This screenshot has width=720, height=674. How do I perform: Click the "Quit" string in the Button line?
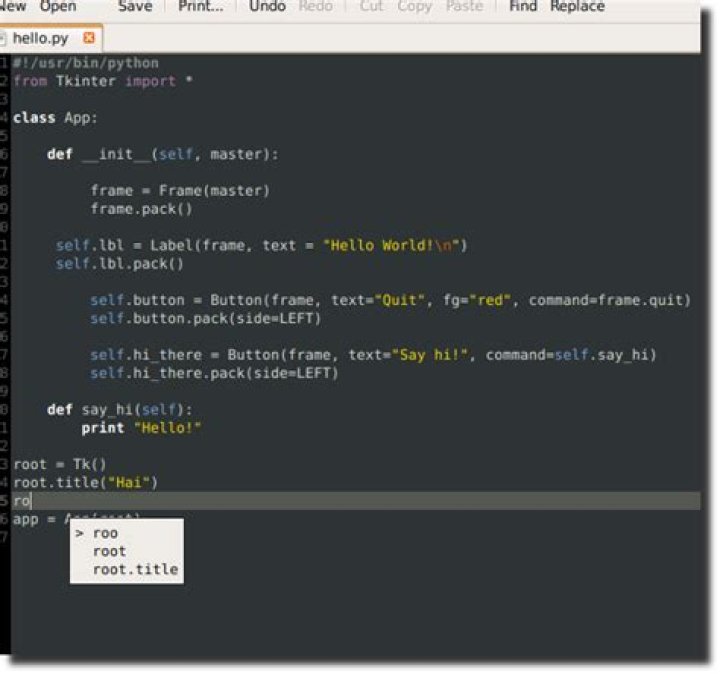tap(399, 300)
